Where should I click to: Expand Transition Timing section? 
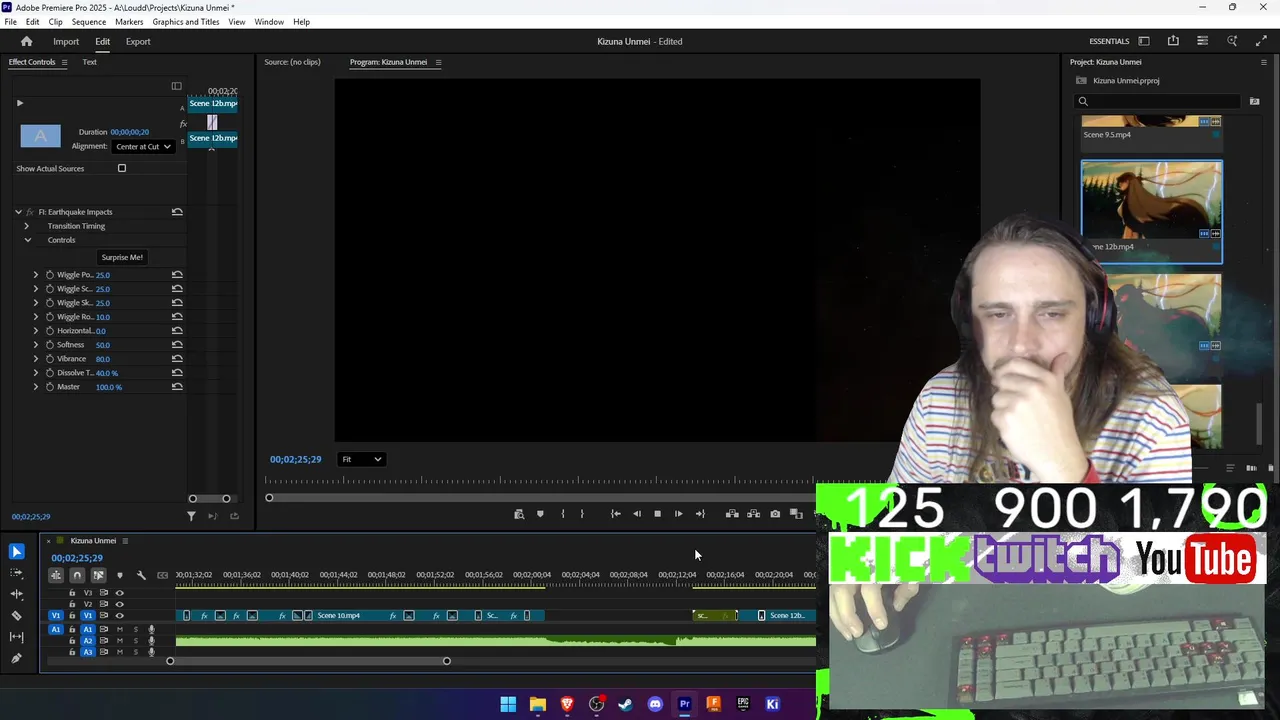pyautogui.click(x=27, y=226)
